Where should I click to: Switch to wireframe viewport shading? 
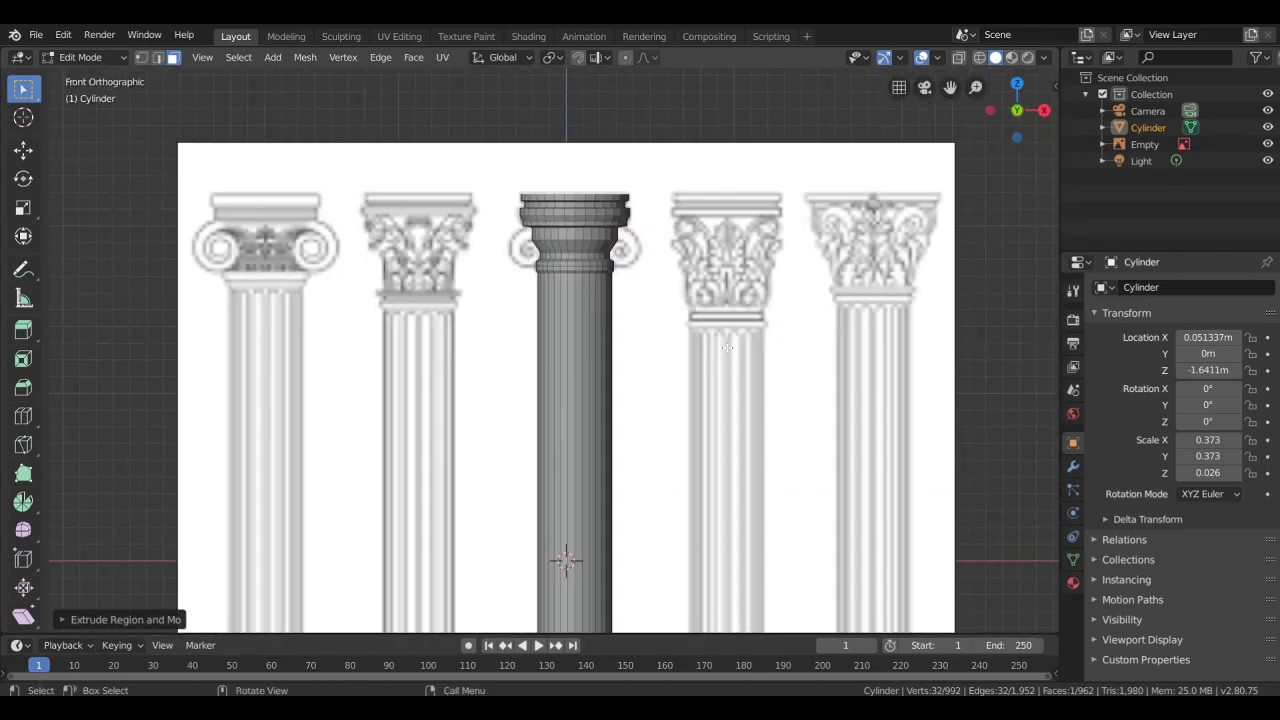pyautogui.click(x=980, y=58)
